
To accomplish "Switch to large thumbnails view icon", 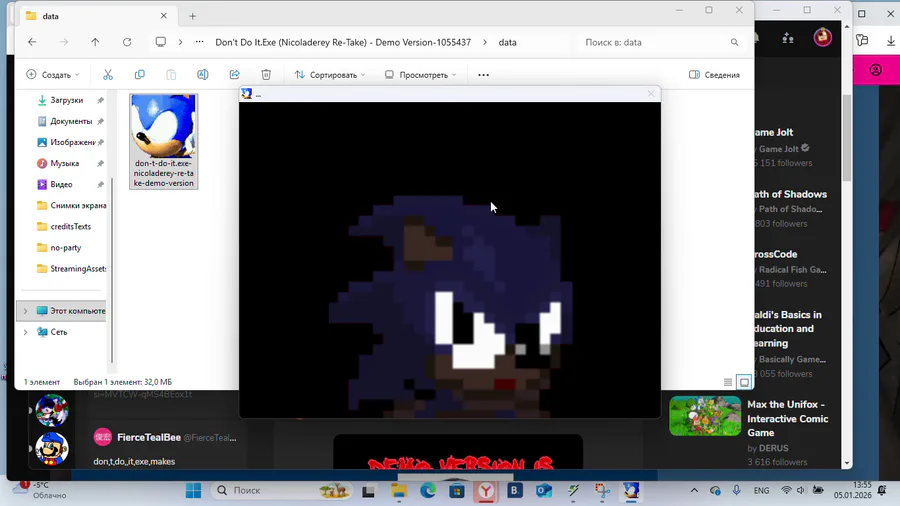I will [744, 382].
